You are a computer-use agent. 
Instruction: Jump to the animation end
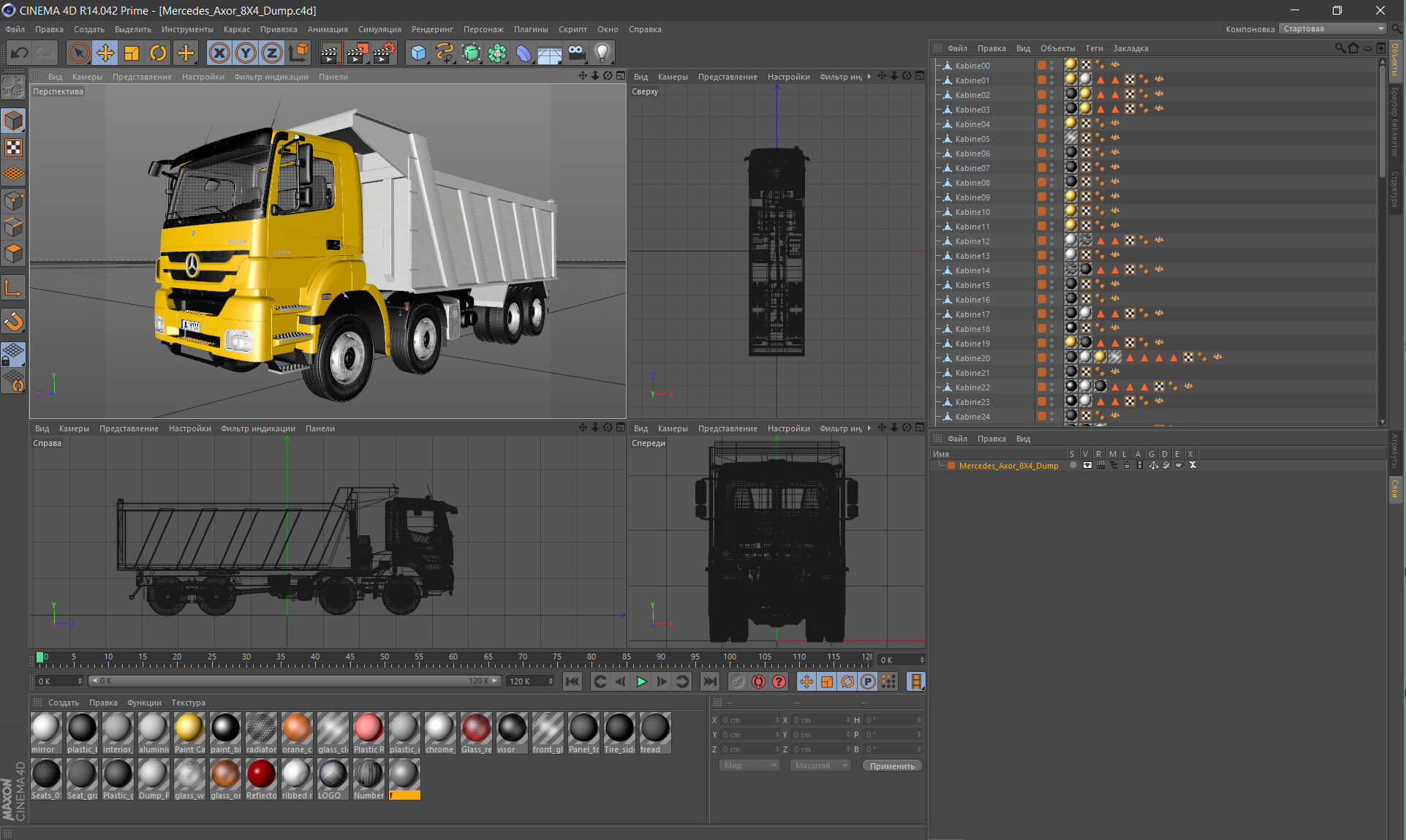click(709, 681)
